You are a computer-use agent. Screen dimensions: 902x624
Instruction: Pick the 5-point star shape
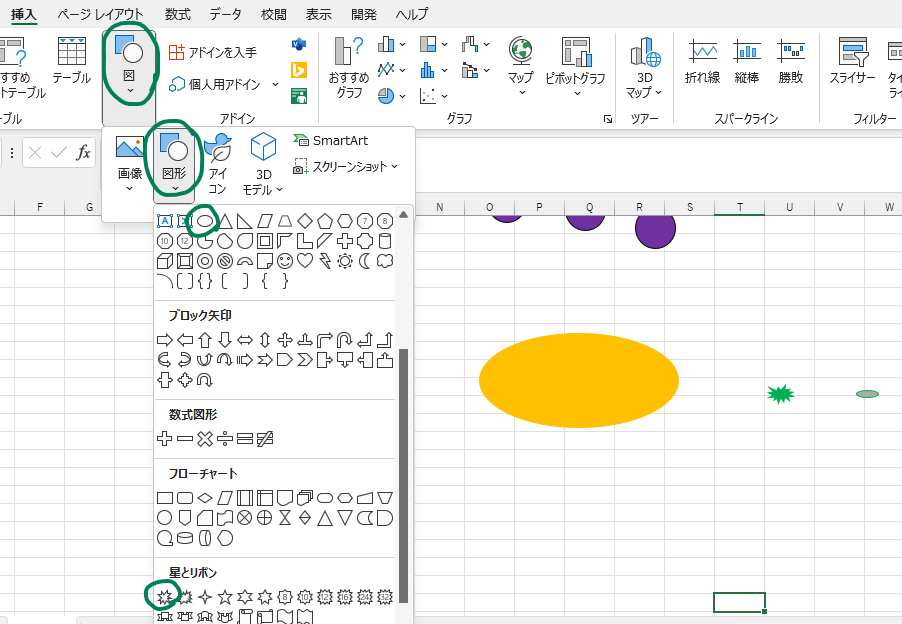pos(225,597)
